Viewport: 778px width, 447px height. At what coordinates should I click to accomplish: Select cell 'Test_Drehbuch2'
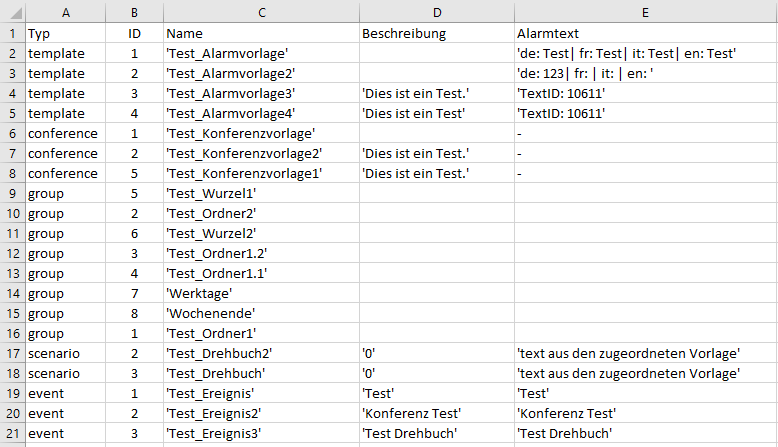(x=261, y=353)
